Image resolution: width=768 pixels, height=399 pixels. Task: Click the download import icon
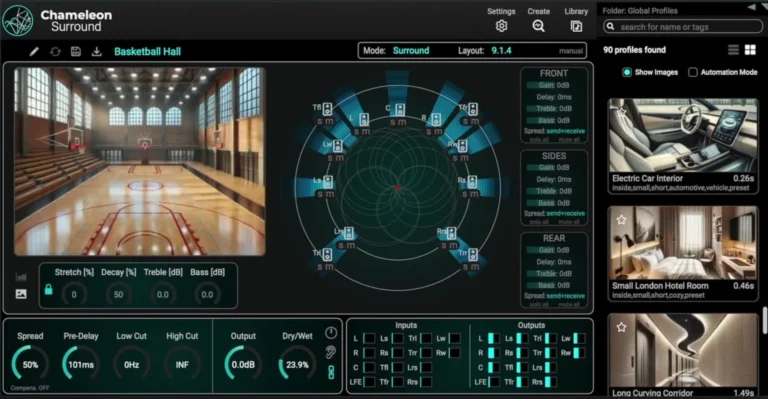[96, 51]
